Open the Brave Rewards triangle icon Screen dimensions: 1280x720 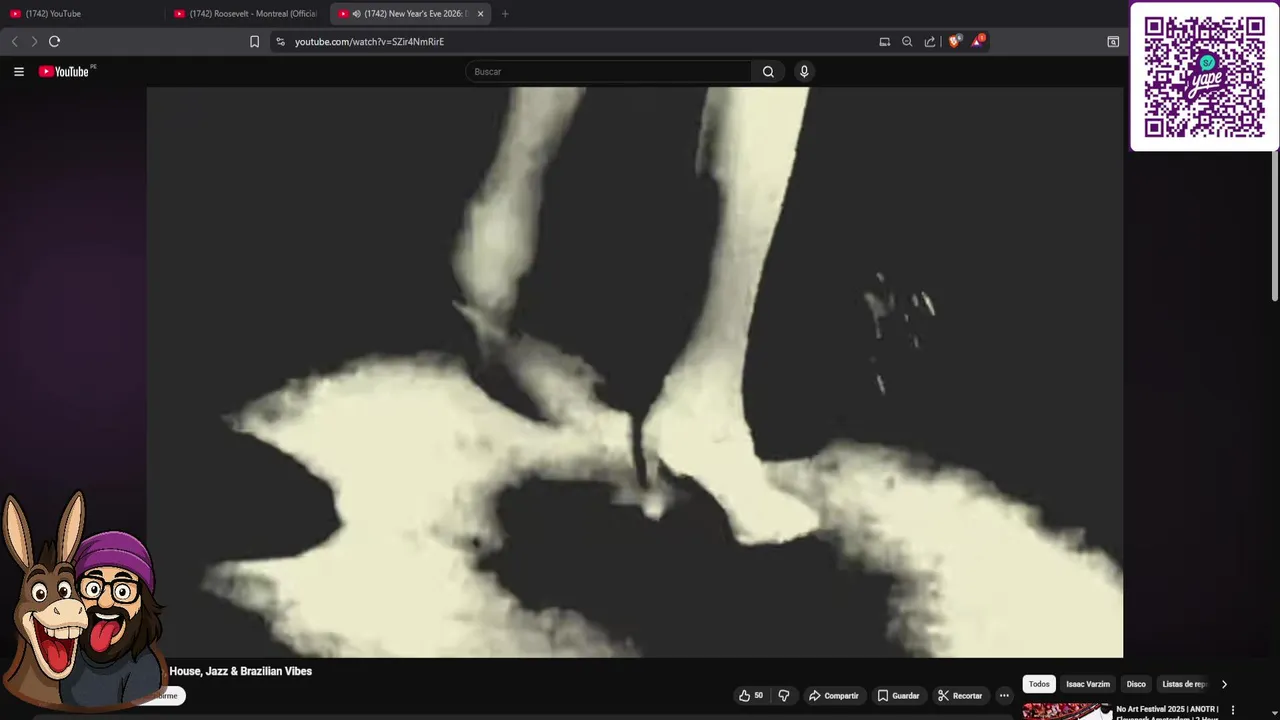978,41
